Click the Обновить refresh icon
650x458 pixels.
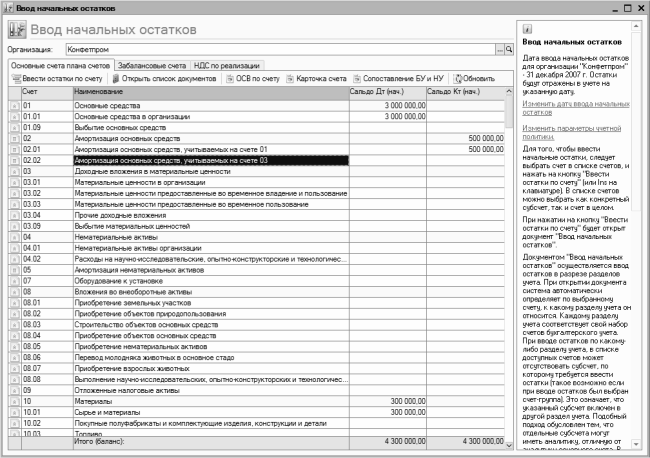[x=458, y=78]
